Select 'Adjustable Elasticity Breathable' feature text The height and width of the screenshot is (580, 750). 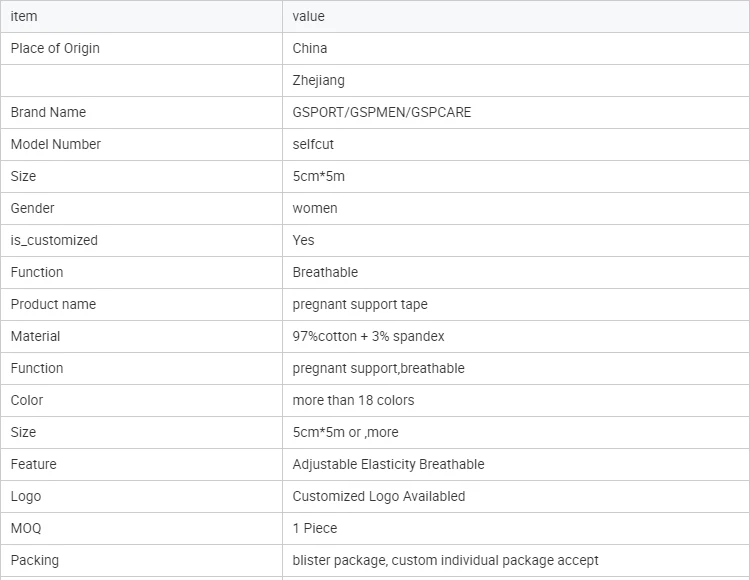(x=388, y=464)
